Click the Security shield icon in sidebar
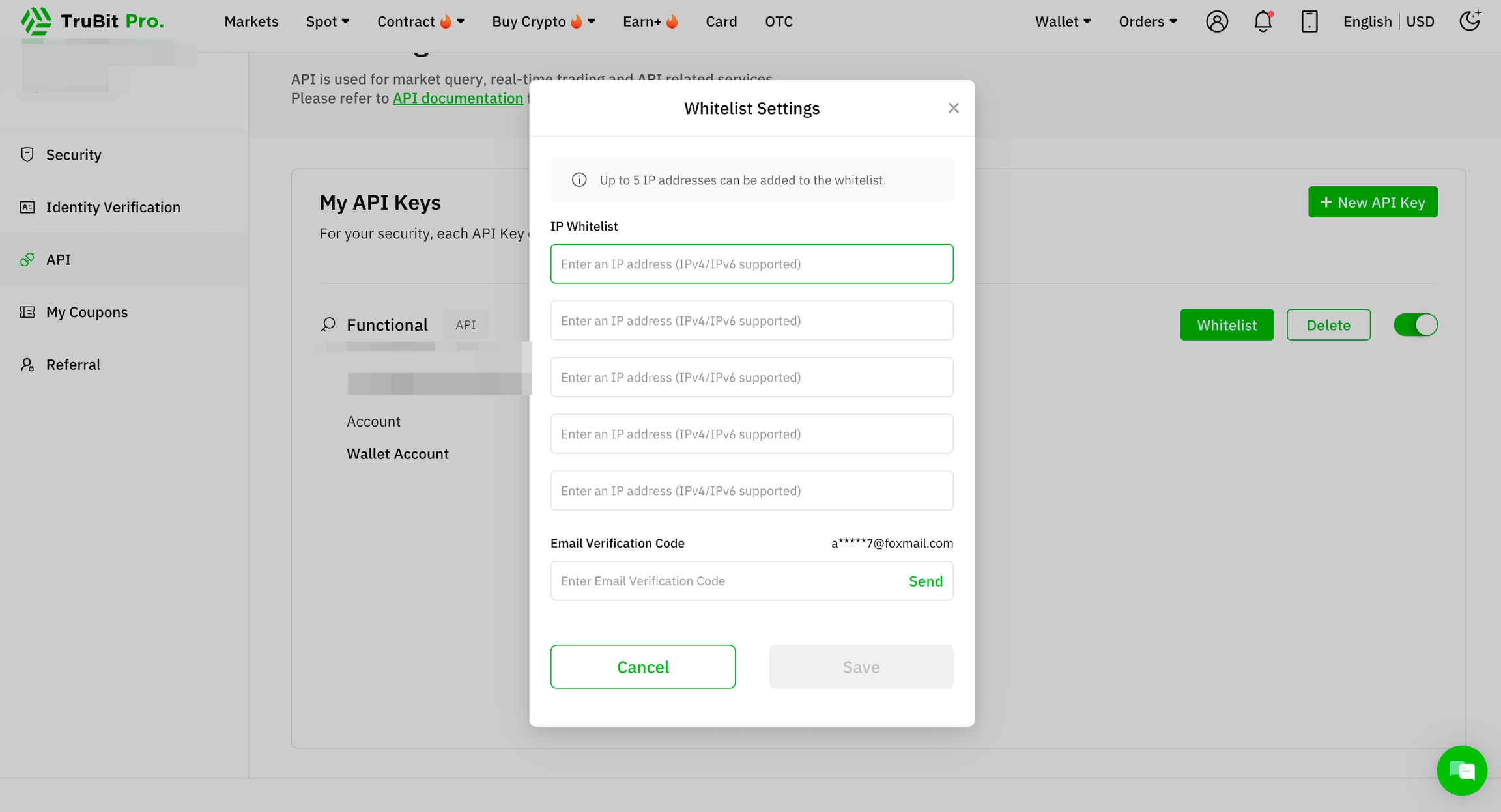 click(x=27, y=154)
